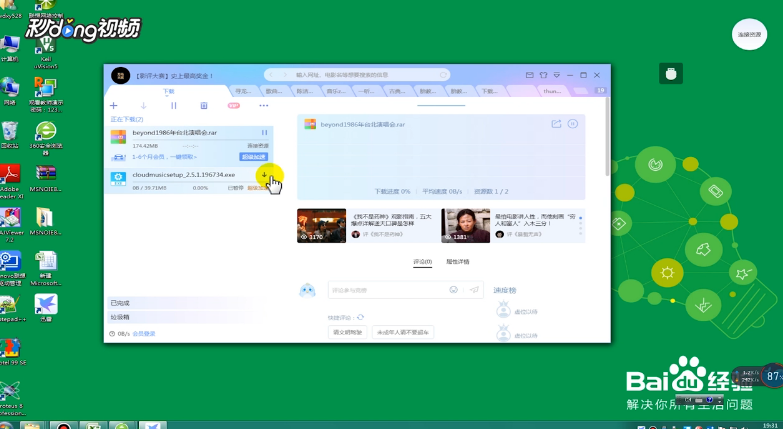Image resolution: width=783 pixels, height=429 pixels.
Task: Open the main menu dropdown icon in title bar
Action: [x=557, y=75]
